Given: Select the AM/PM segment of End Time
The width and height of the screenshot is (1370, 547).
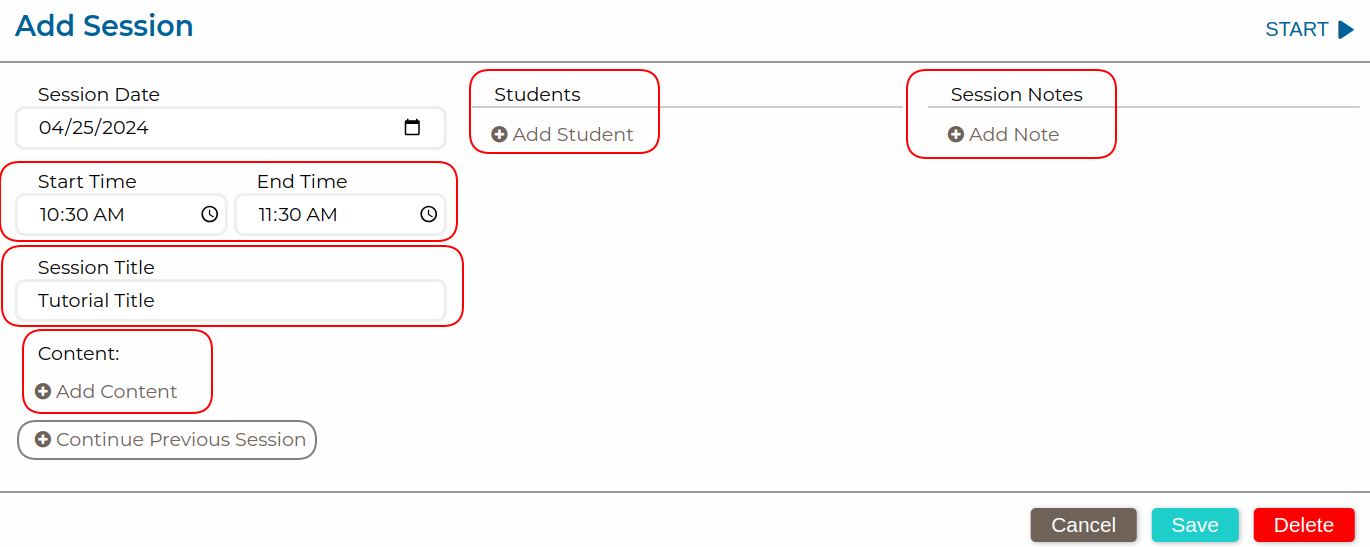Looking at the screenshot, I should click(x=323, y=215).
